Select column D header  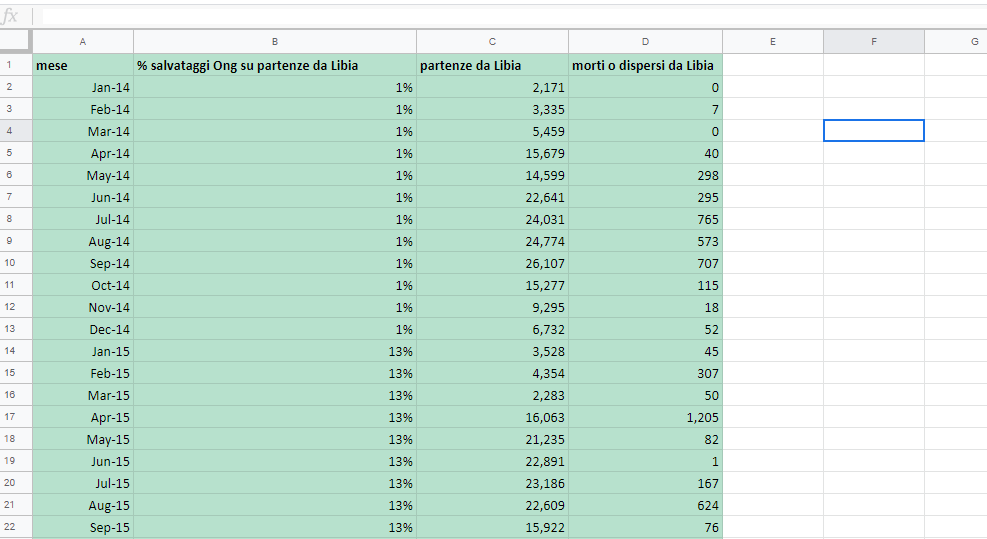point(645,42)
